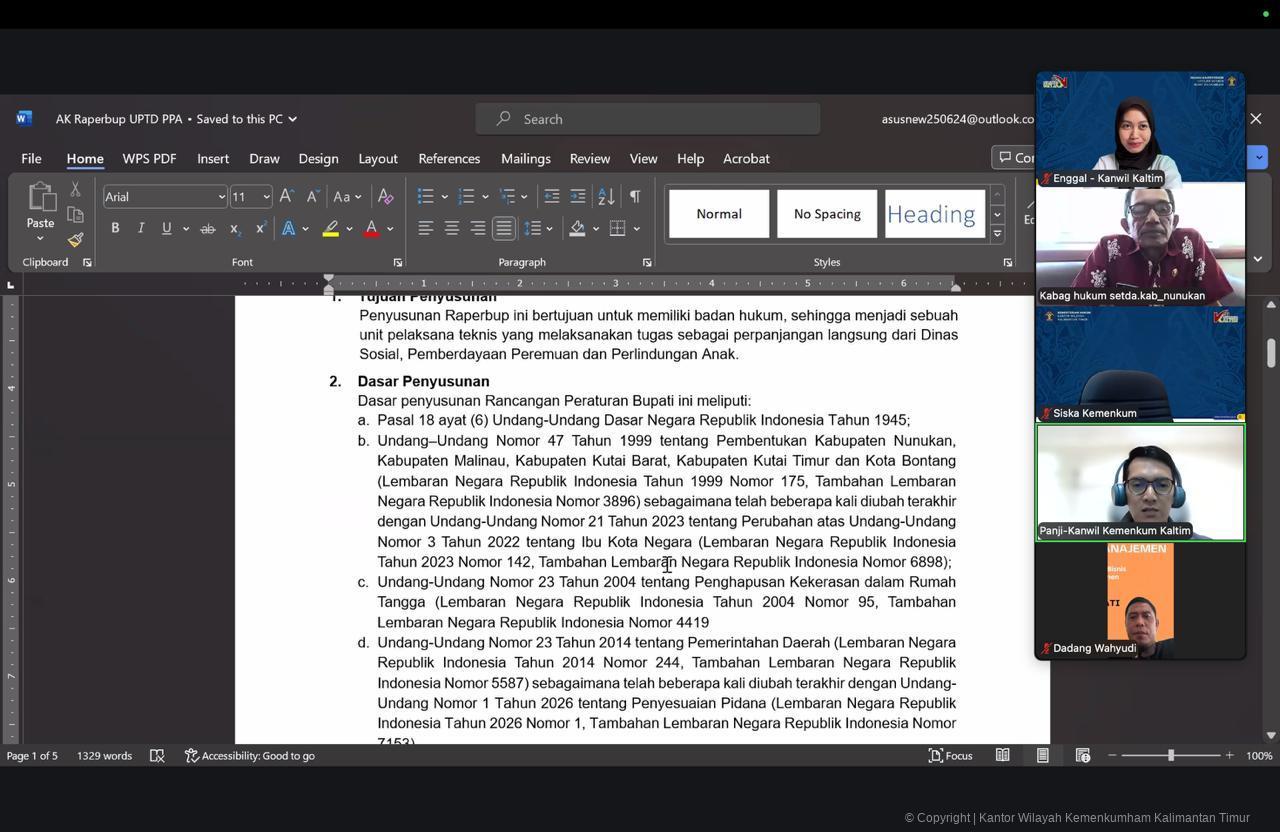Image resolution: width=1280 pixels, height=832 pixels.
Task: Click the Clear All Formatting icon
Action: pos(385,197)
